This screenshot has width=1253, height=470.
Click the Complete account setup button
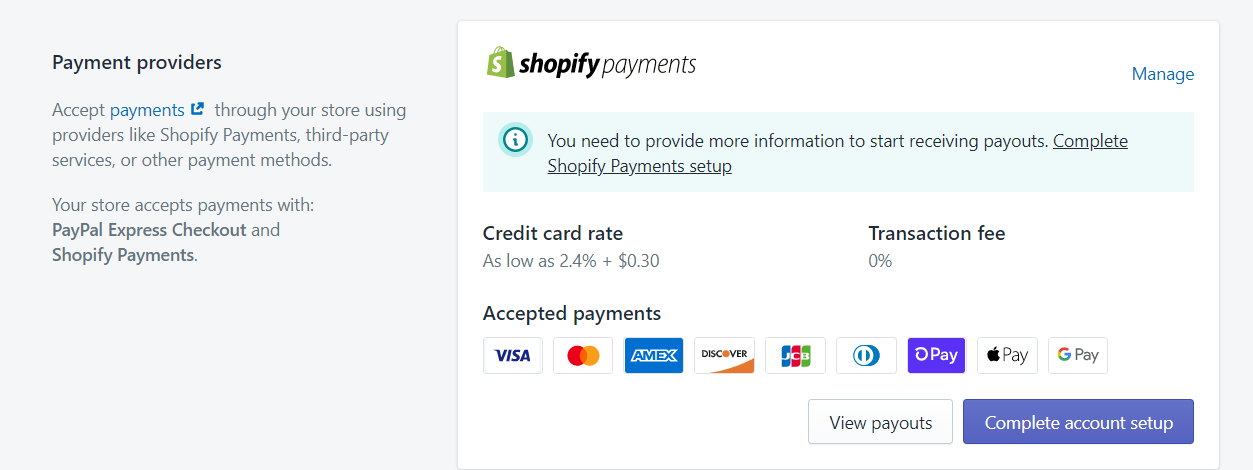[x=1078, y=422]
